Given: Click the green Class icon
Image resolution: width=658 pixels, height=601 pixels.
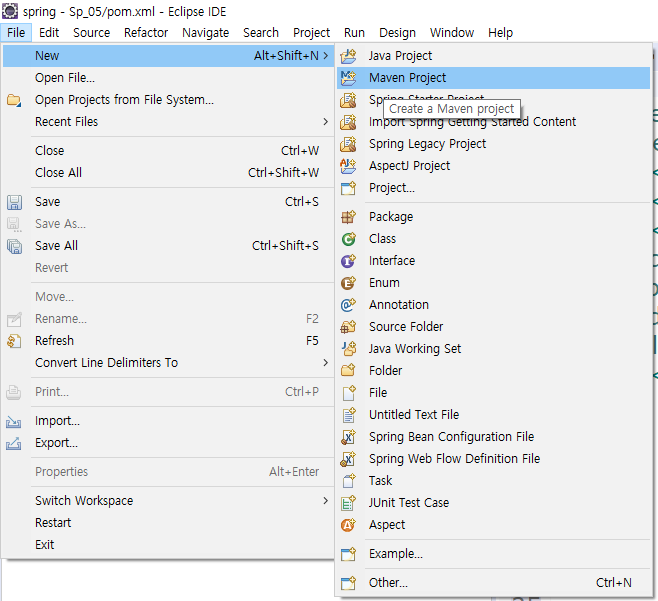Looking at the screenshot, I should [348, 239].
